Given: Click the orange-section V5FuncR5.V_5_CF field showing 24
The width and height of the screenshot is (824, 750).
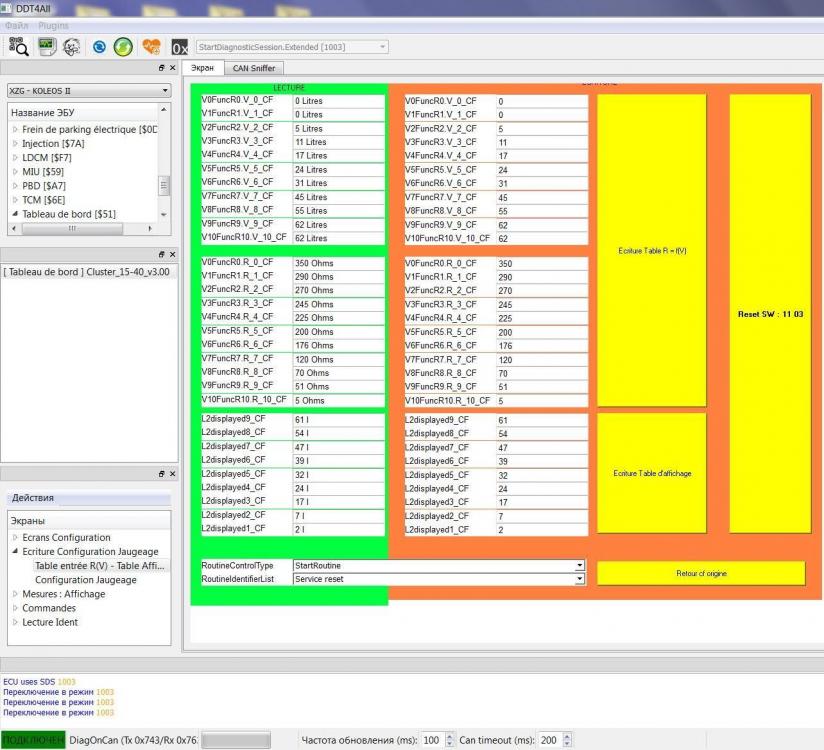Looking at the screenshot, I should (542, 170).
